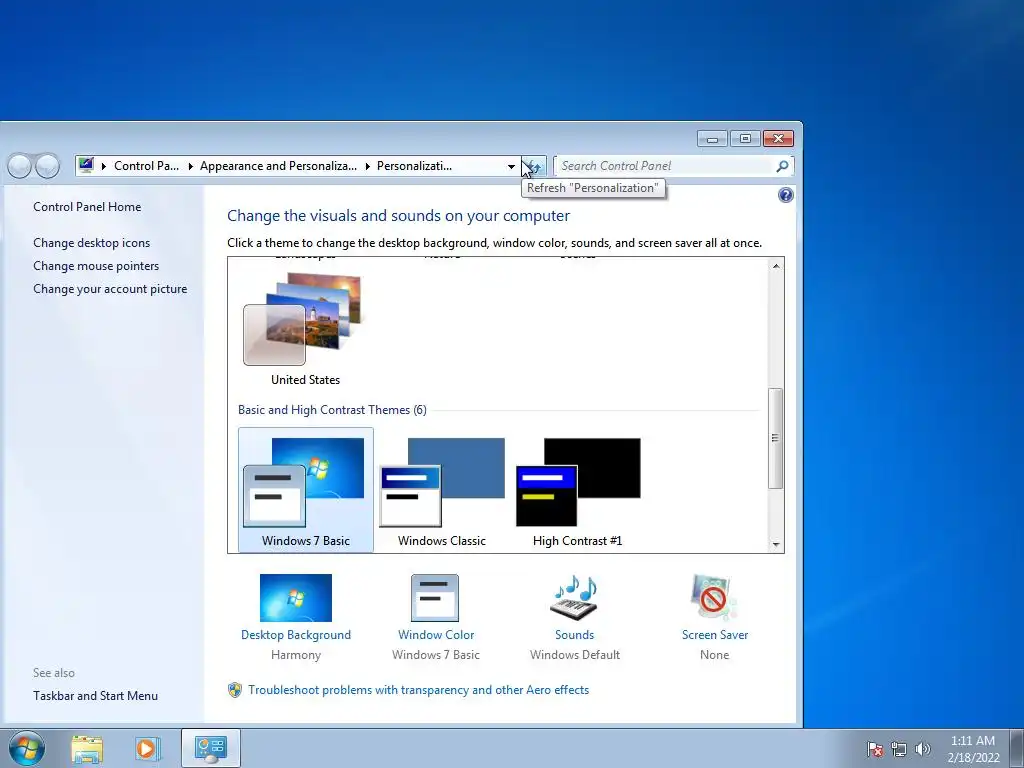Open Taskbar and Start Menu link
Viewport: 1024px width, 768px height.
pos(95,696)
